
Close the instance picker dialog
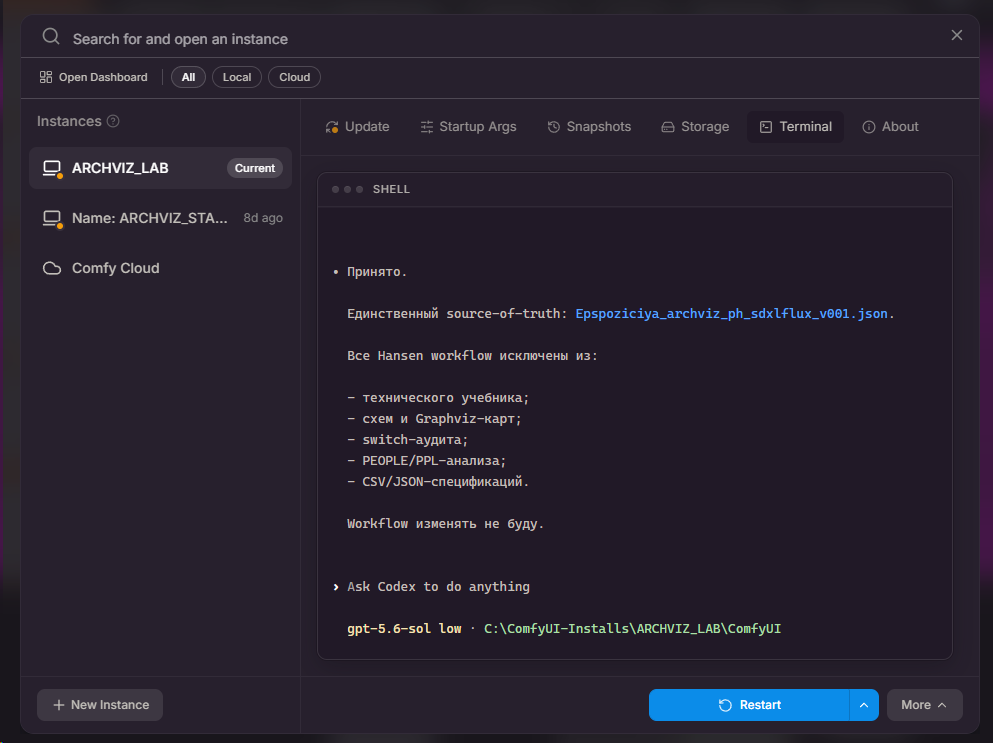coord(956,35)
